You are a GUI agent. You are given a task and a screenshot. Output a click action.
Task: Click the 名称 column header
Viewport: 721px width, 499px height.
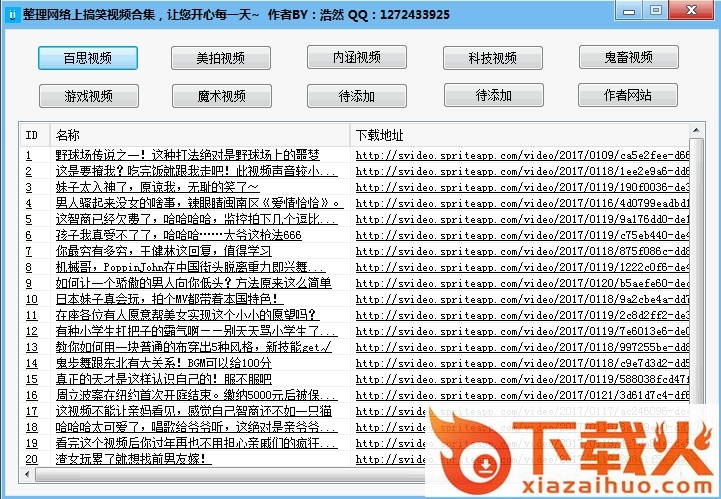(198, 134)
